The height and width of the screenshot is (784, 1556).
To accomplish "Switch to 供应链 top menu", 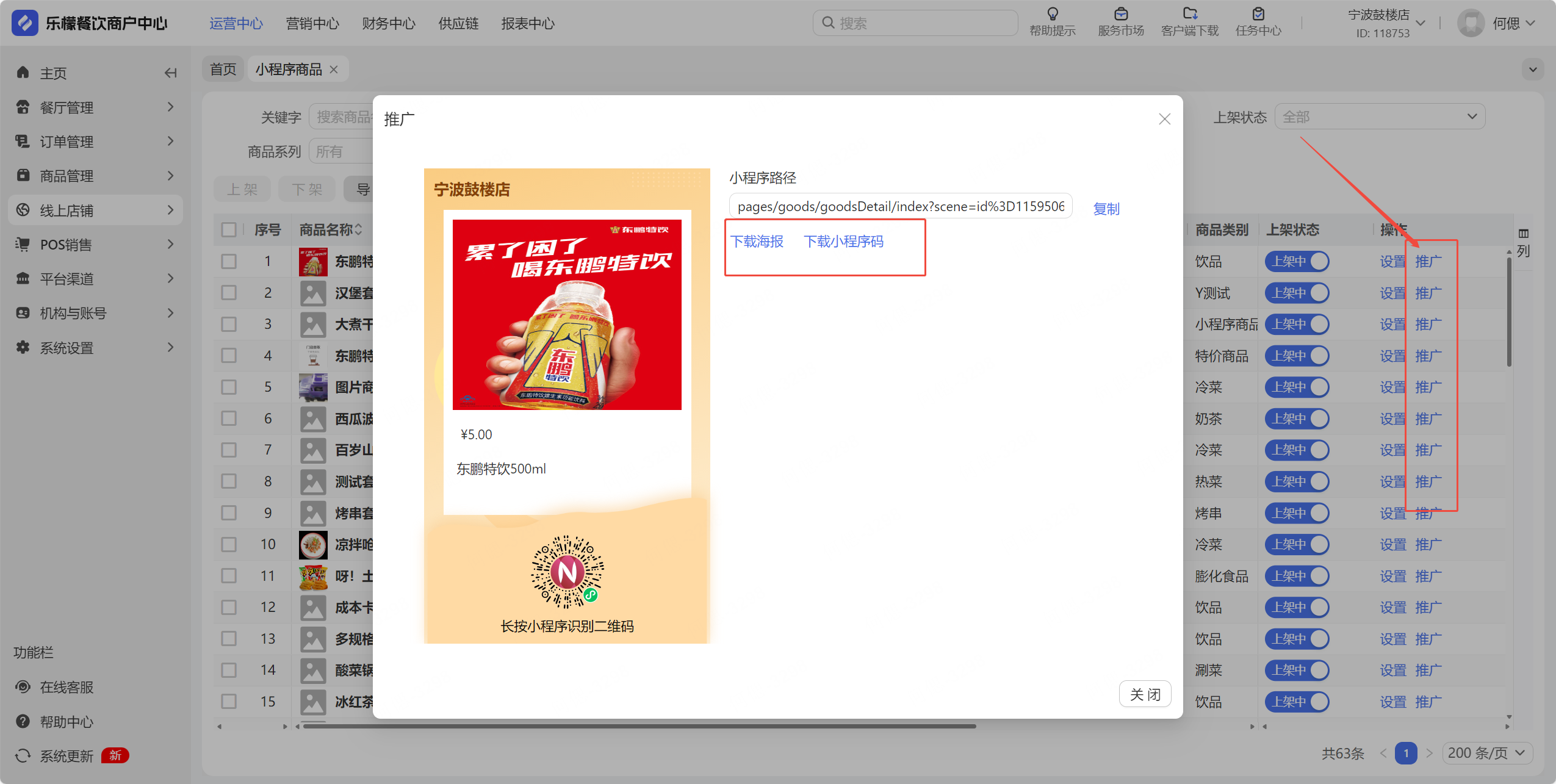I will tap(458, 23).
